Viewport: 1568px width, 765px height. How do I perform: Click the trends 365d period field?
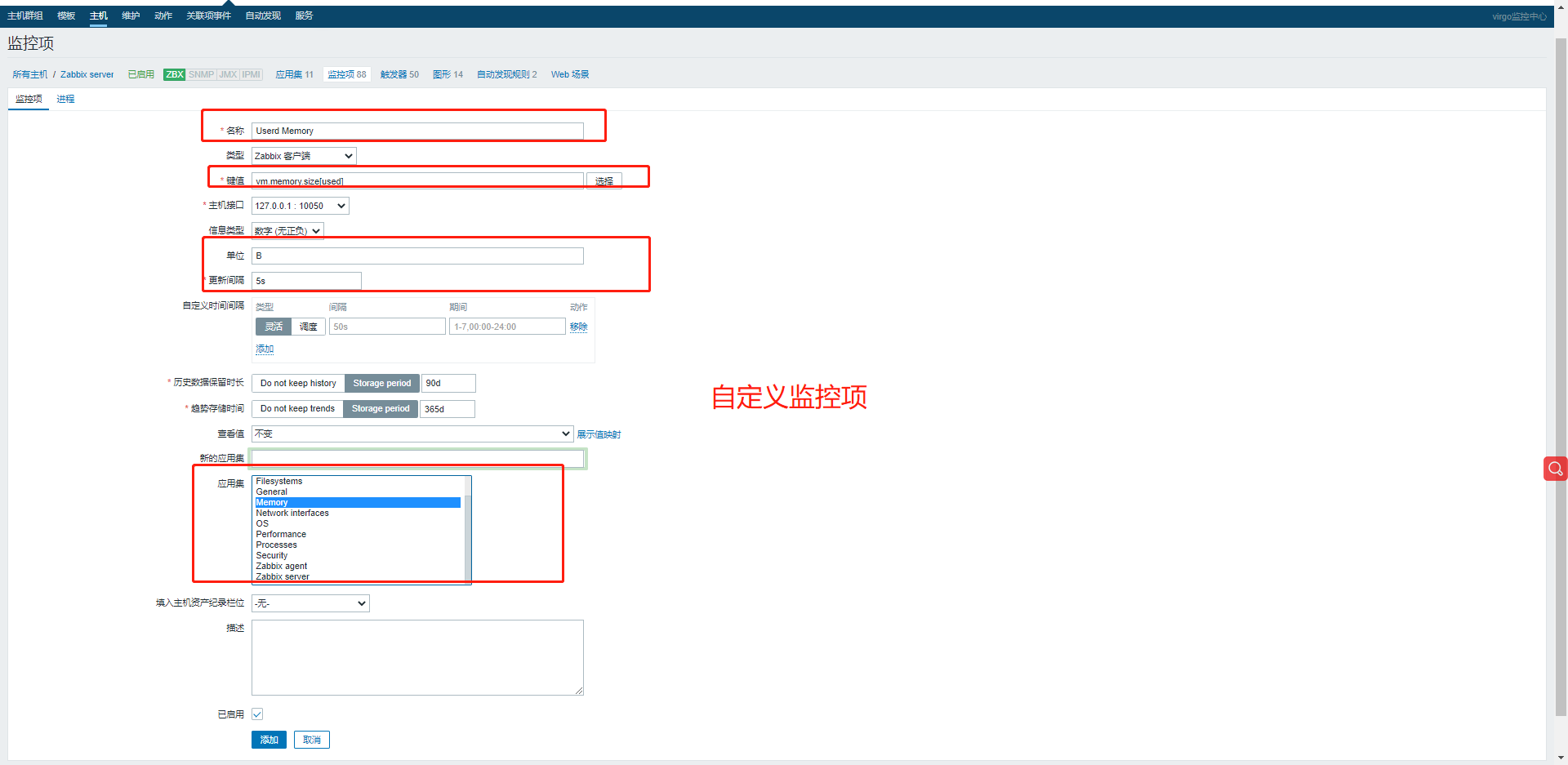(447, 408)
